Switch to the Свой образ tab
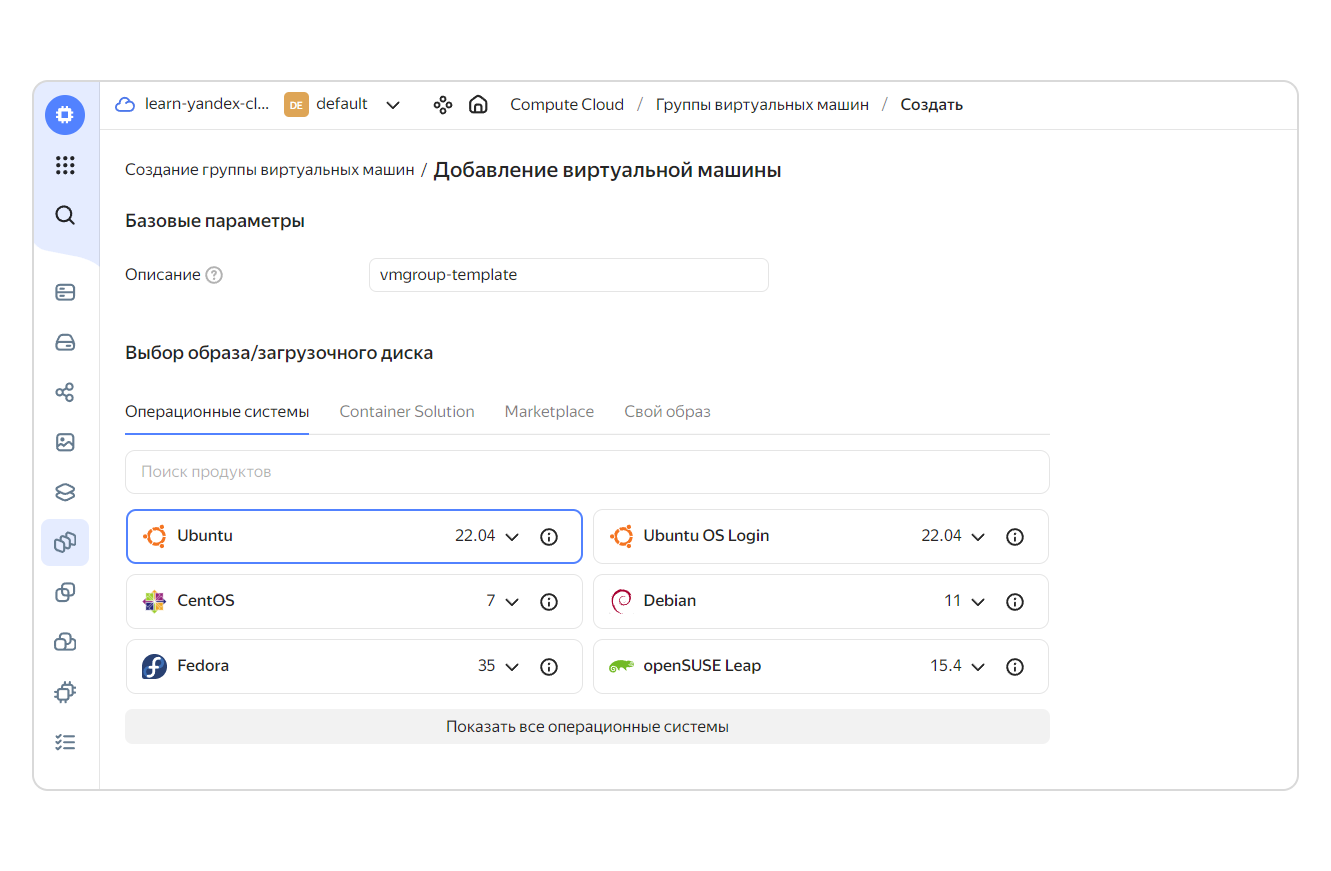The width and height of the screenshot is (1331, 871). tap(667, 411)
